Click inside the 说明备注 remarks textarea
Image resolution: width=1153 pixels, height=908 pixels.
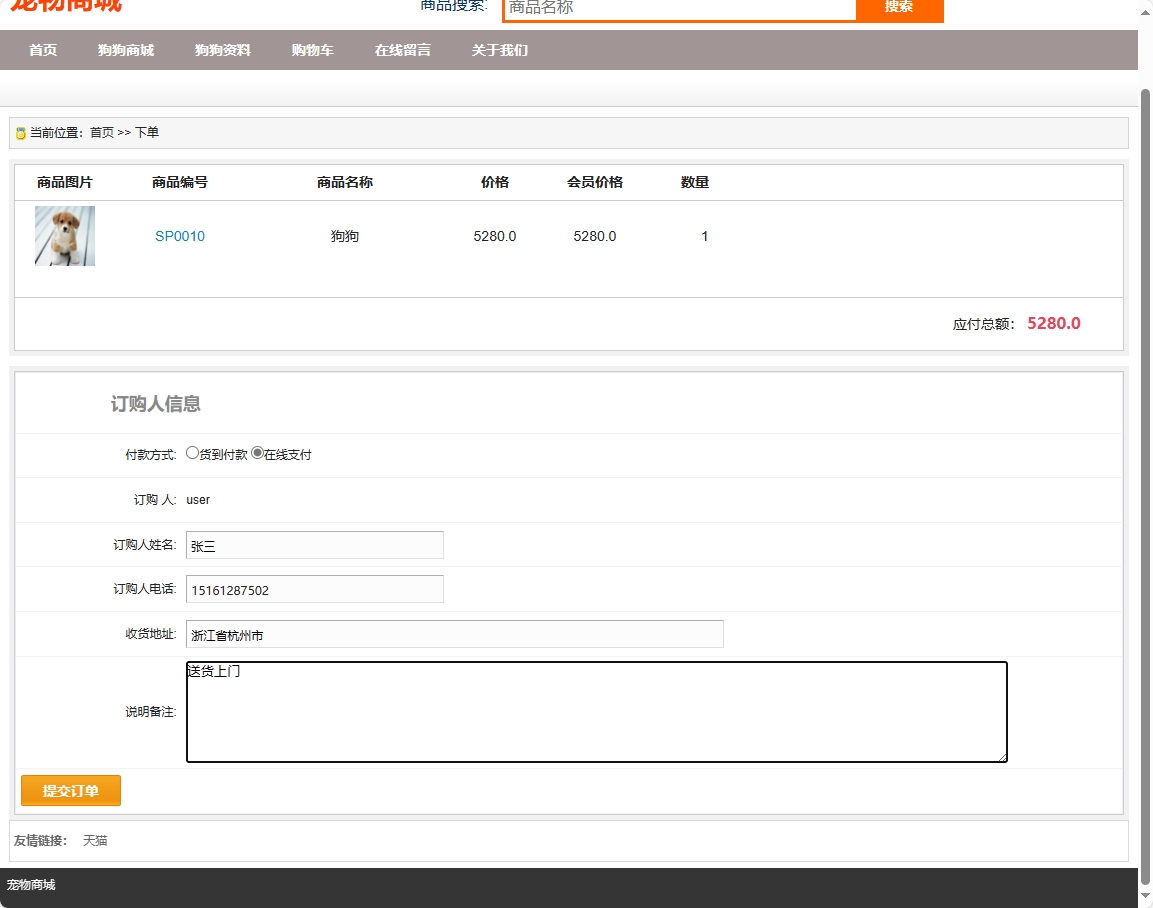(x=595, y=710)
